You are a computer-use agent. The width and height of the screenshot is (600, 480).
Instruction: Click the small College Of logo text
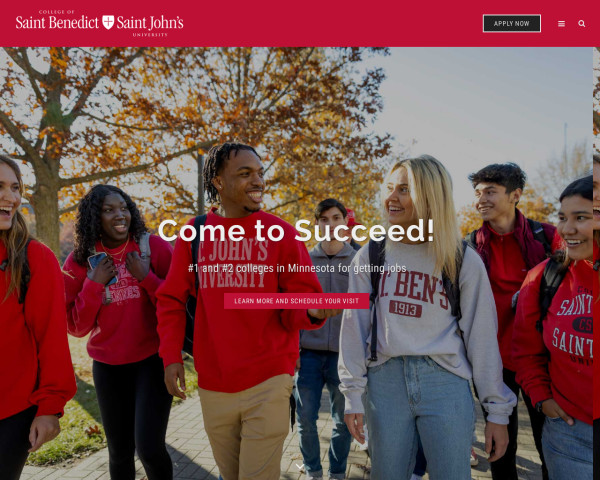[57, 12]
